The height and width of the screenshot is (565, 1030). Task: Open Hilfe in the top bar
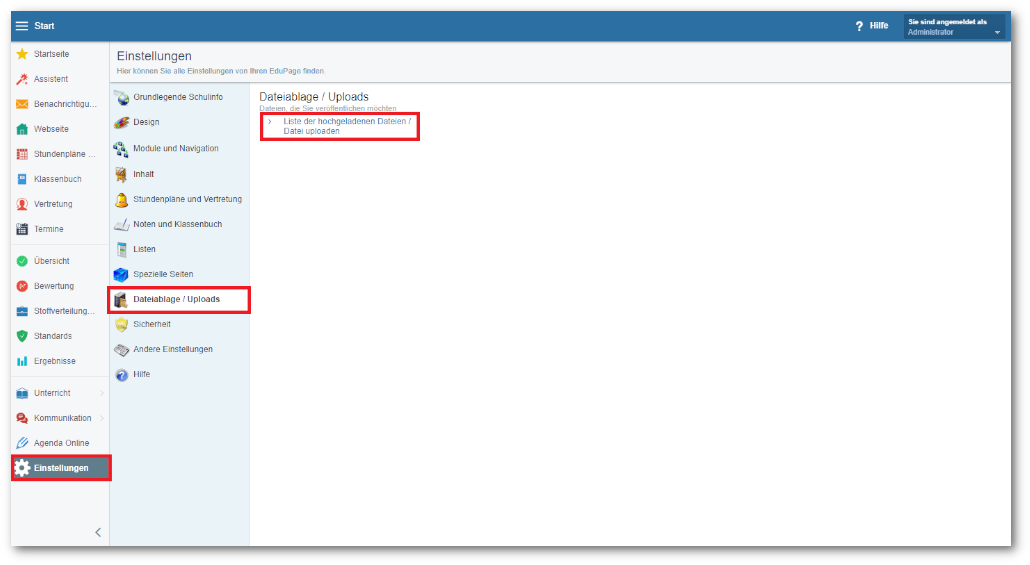[872, 26]
